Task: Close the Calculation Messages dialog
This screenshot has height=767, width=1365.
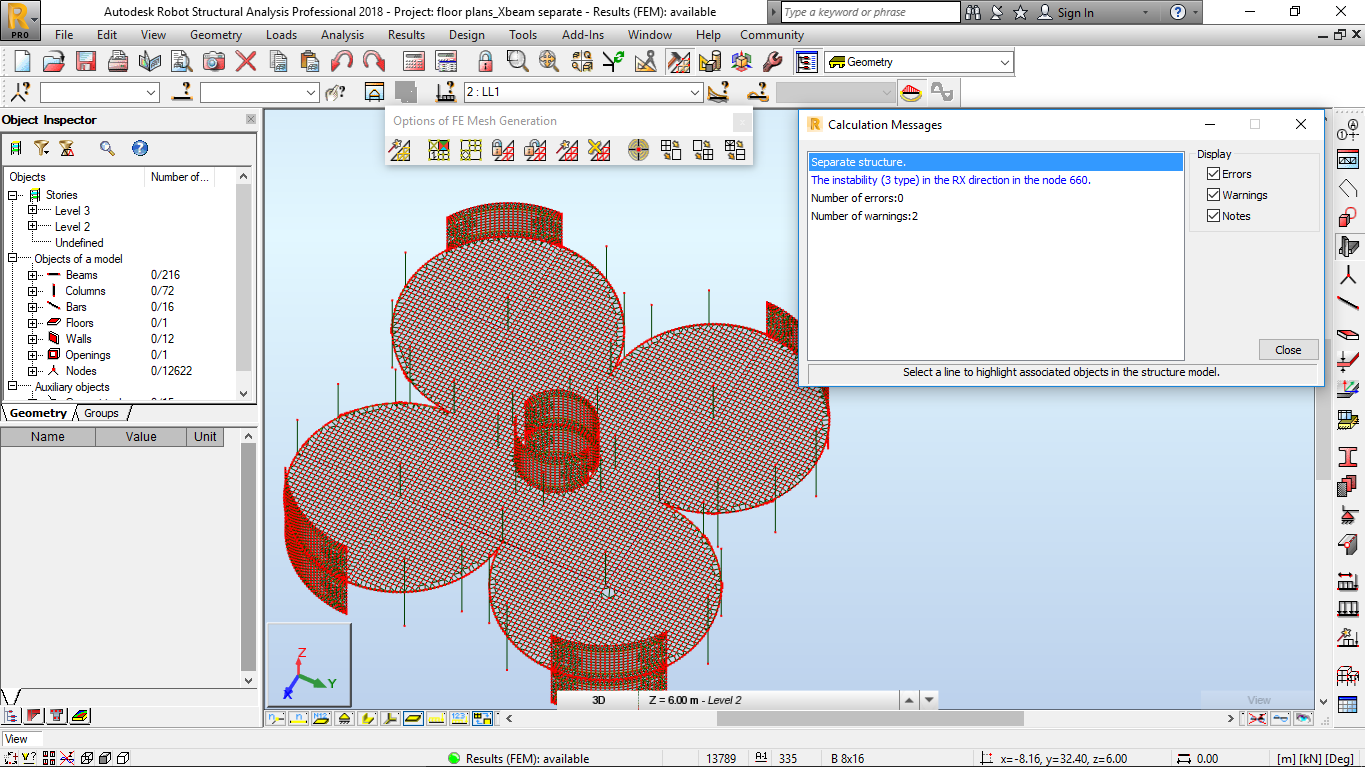Action: [x=1288, y=349]
